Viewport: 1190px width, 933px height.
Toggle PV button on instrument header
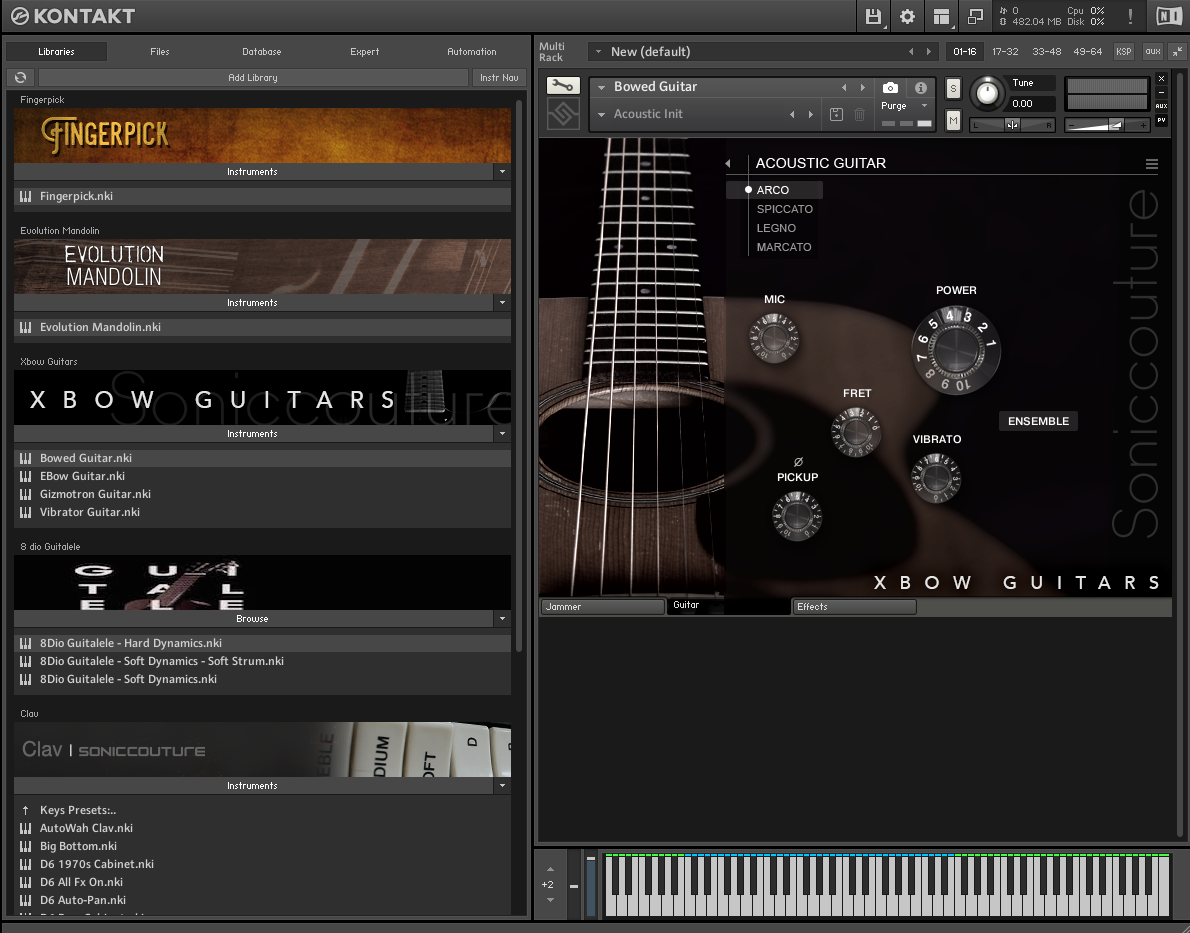coord(1161,121)
